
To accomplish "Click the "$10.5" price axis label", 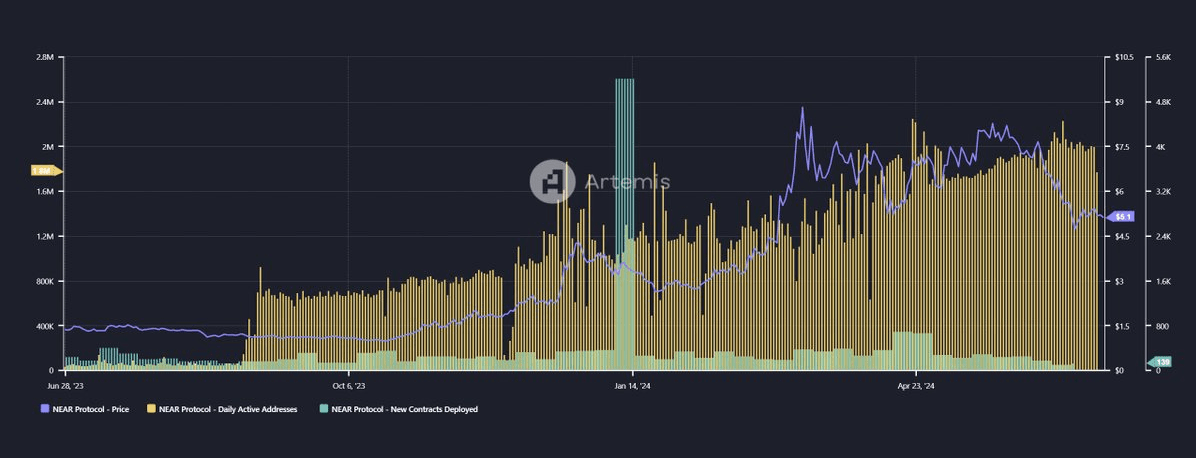I will point(1124,57).
